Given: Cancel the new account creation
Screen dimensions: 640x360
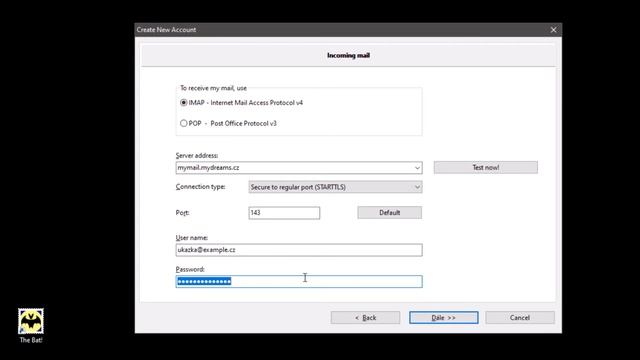Looking at the screenshot, I should pos(520,318).
